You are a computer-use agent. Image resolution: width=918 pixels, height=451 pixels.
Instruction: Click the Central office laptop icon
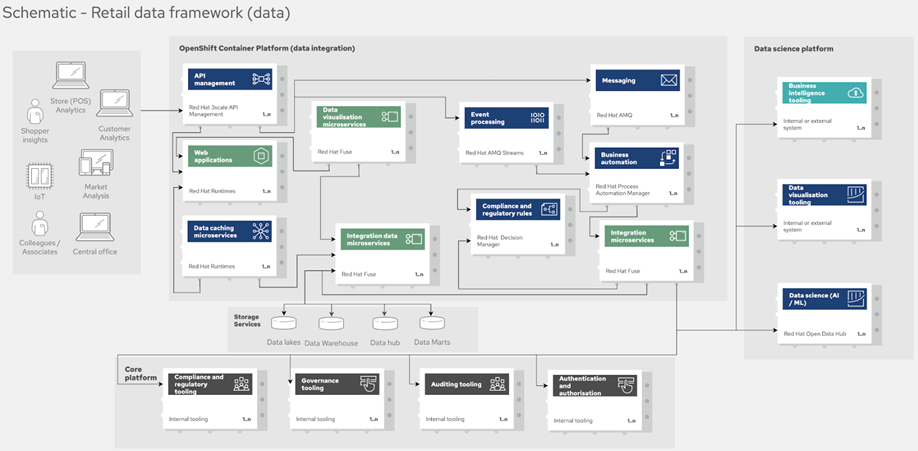(94, 227)
